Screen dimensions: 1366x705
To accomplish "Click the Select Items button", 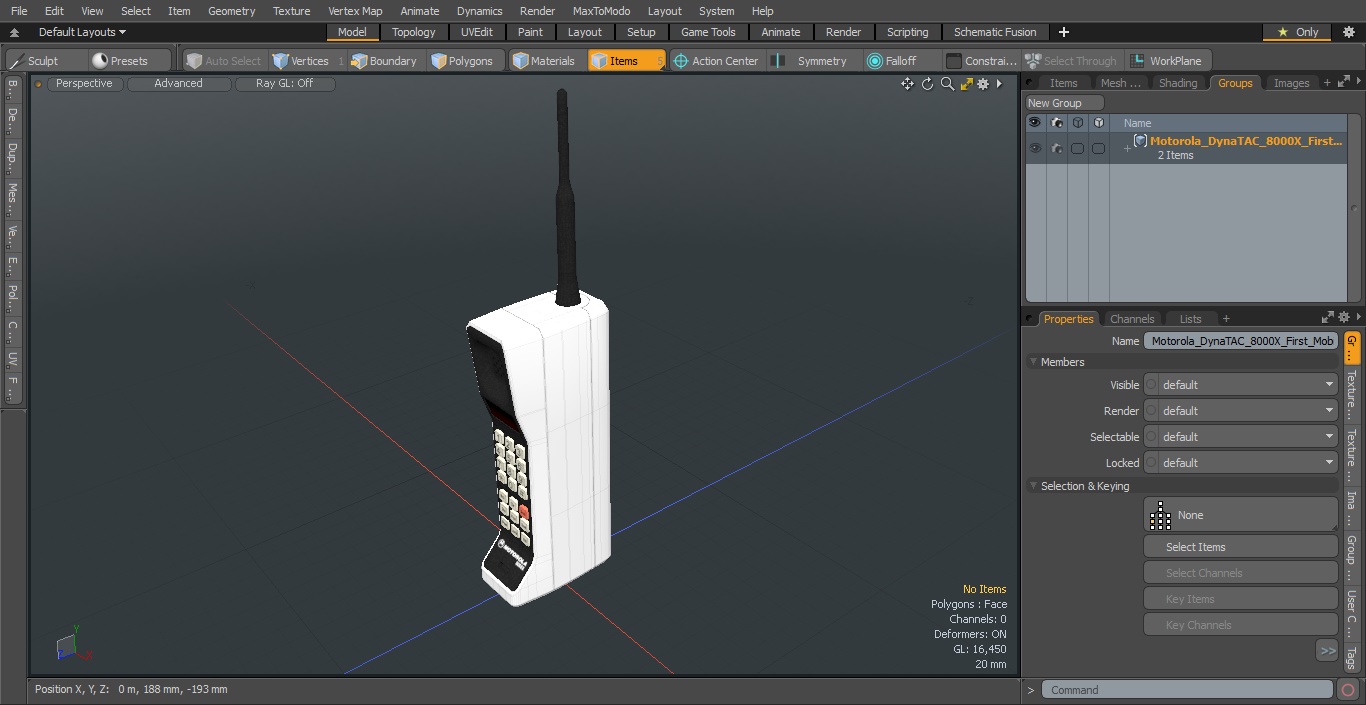I will click(1240, 547).
